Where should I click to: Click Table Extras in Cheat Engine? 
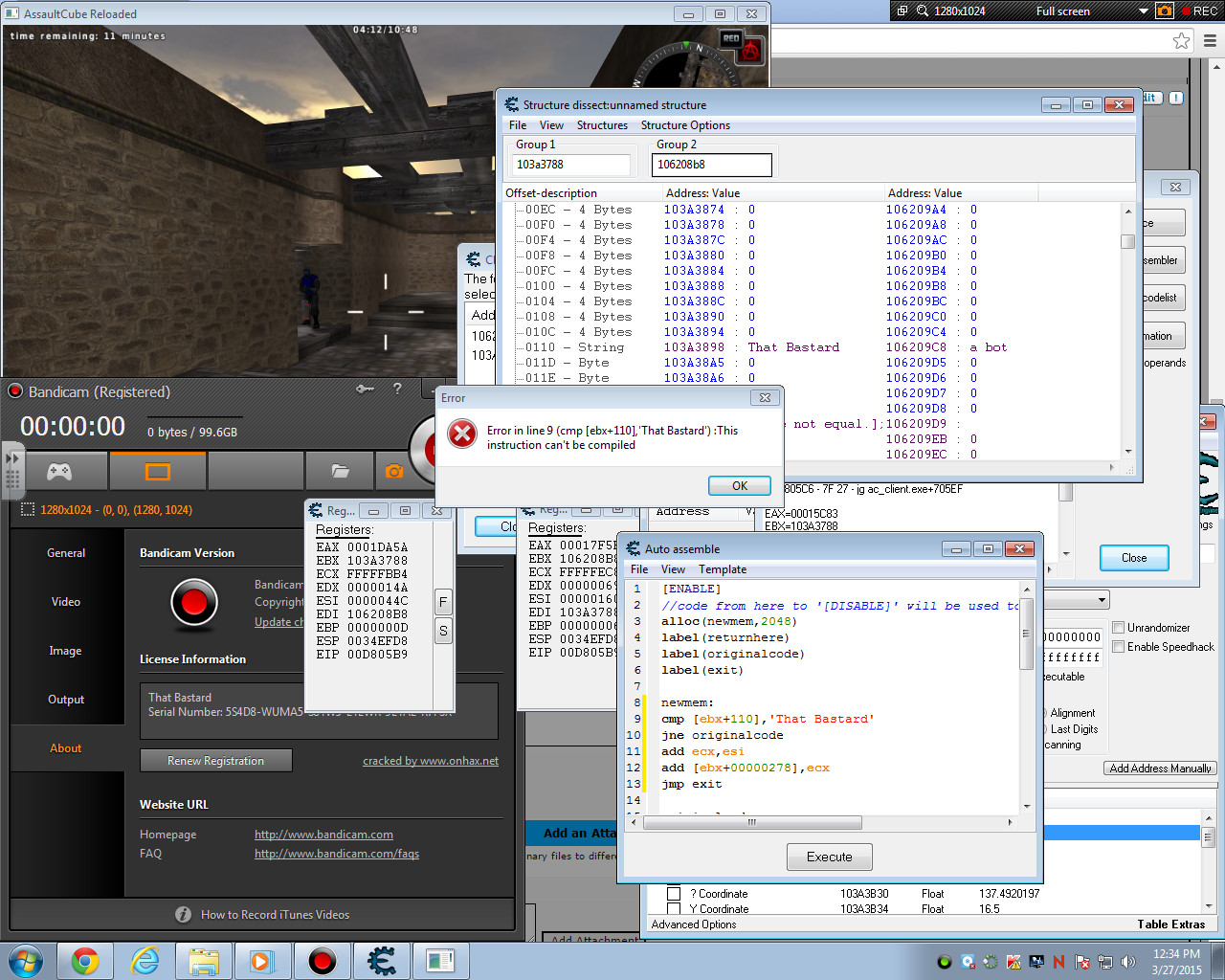[1171, 924]
